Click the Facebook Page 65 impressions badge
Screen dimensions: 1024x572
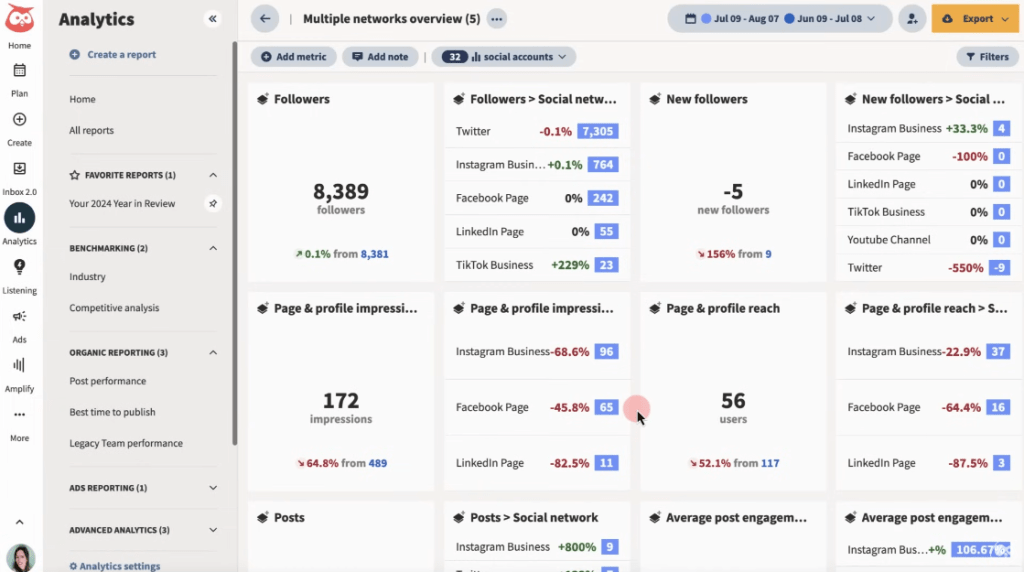[606, 407]
